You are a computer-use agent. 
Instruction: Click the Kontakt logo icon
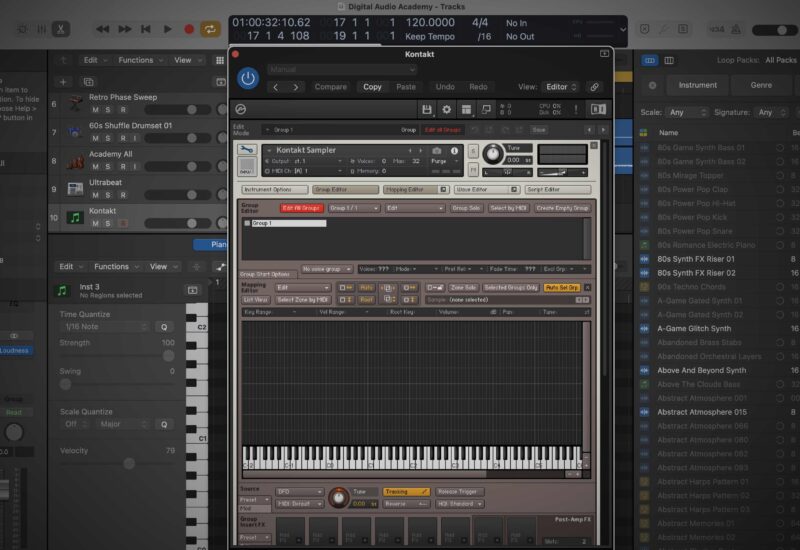[x=241, y=109]
